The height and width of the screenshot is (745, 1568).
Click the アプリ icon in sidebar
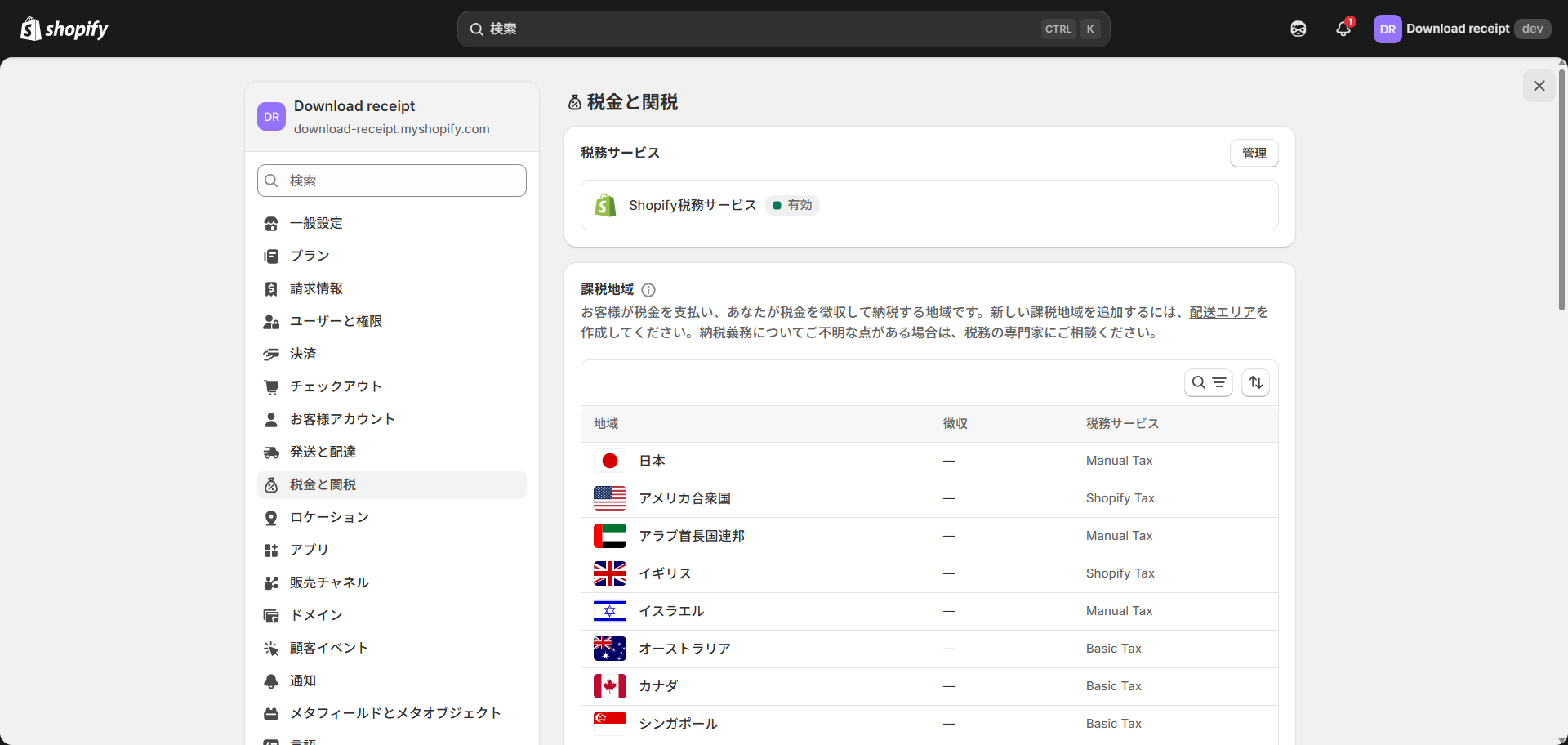coord(271,551)
